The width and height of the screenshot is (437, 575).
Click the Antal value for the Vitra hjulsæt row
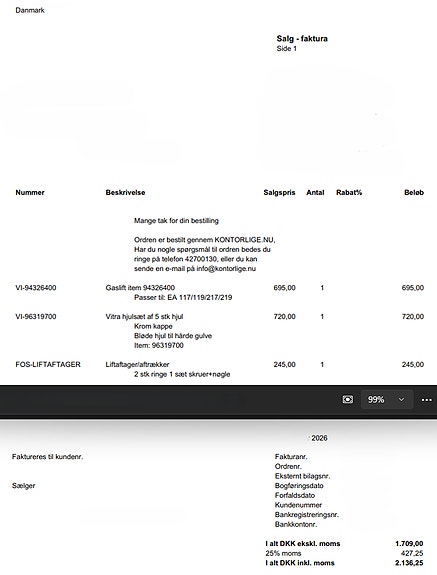322,316
